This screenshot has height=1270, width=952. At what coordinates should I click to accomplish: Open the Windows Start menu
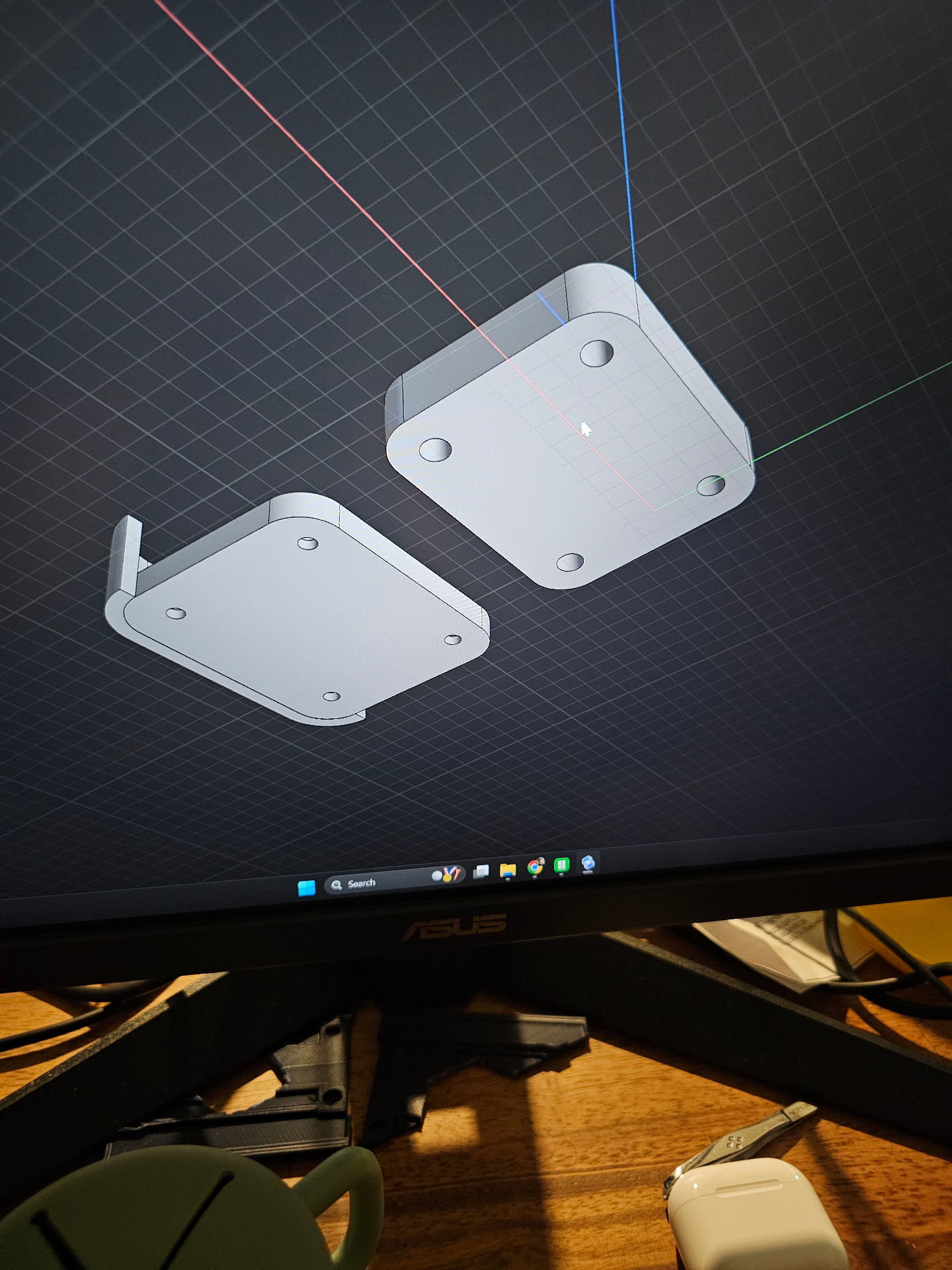pyautogui.click(x=306, y=888)
